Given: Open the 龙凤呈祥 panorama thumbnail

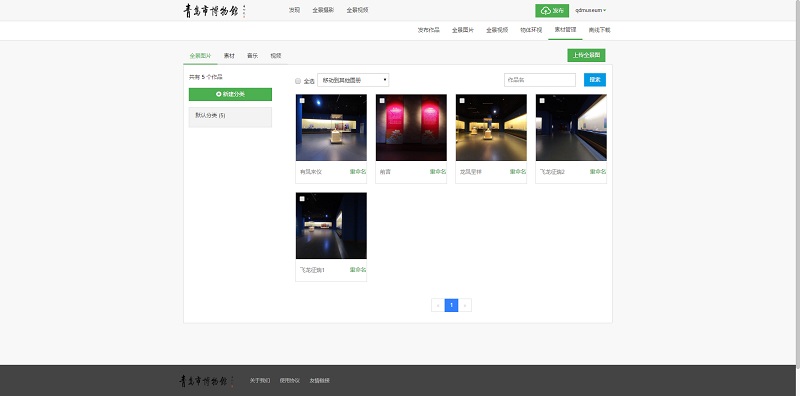Looking at the screenshot, I should tap(491, 128).
